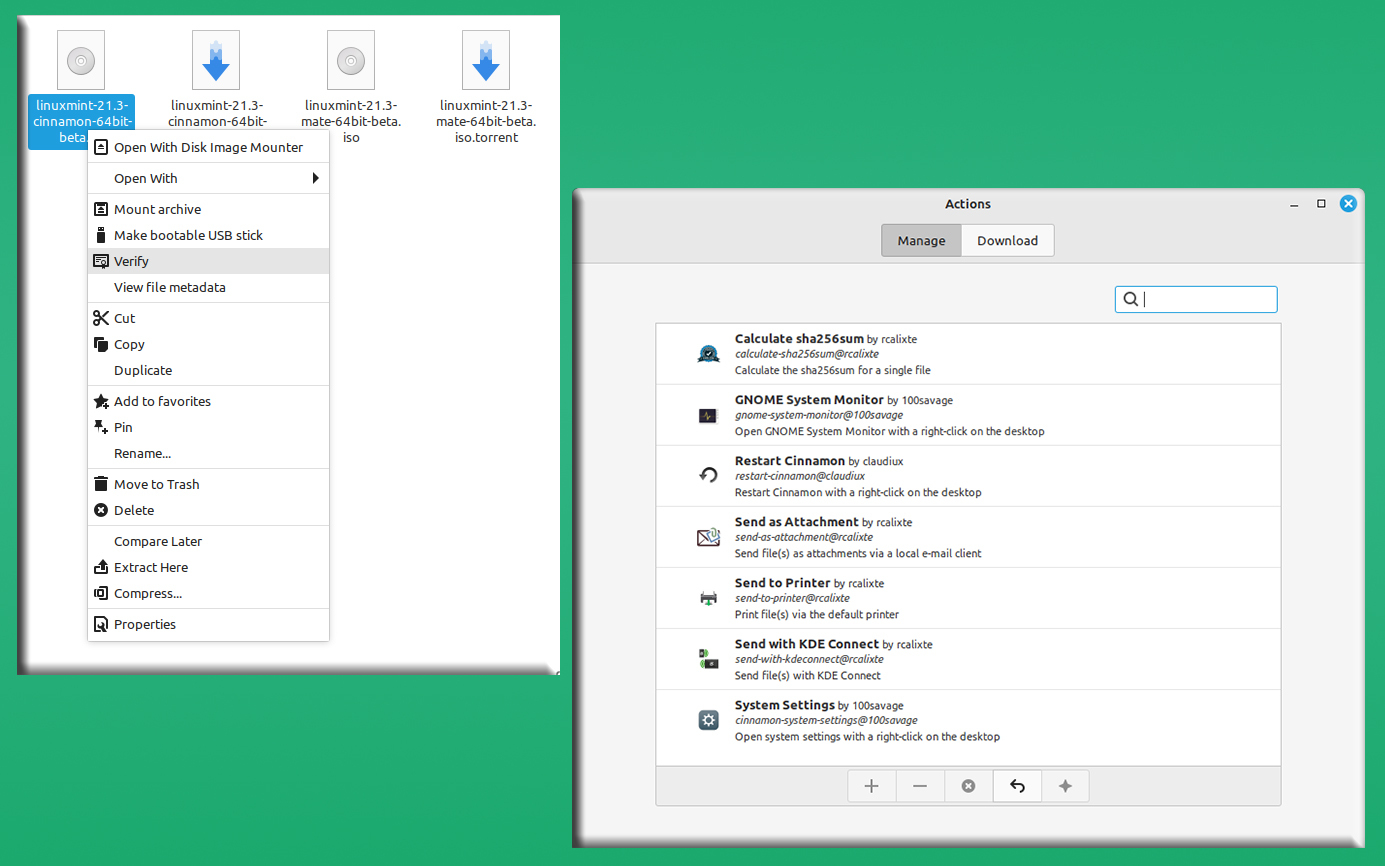This screenshot has height=866, width=1385.
Task: Expand the Open With submenu
Action: click(x=208, y=178)
